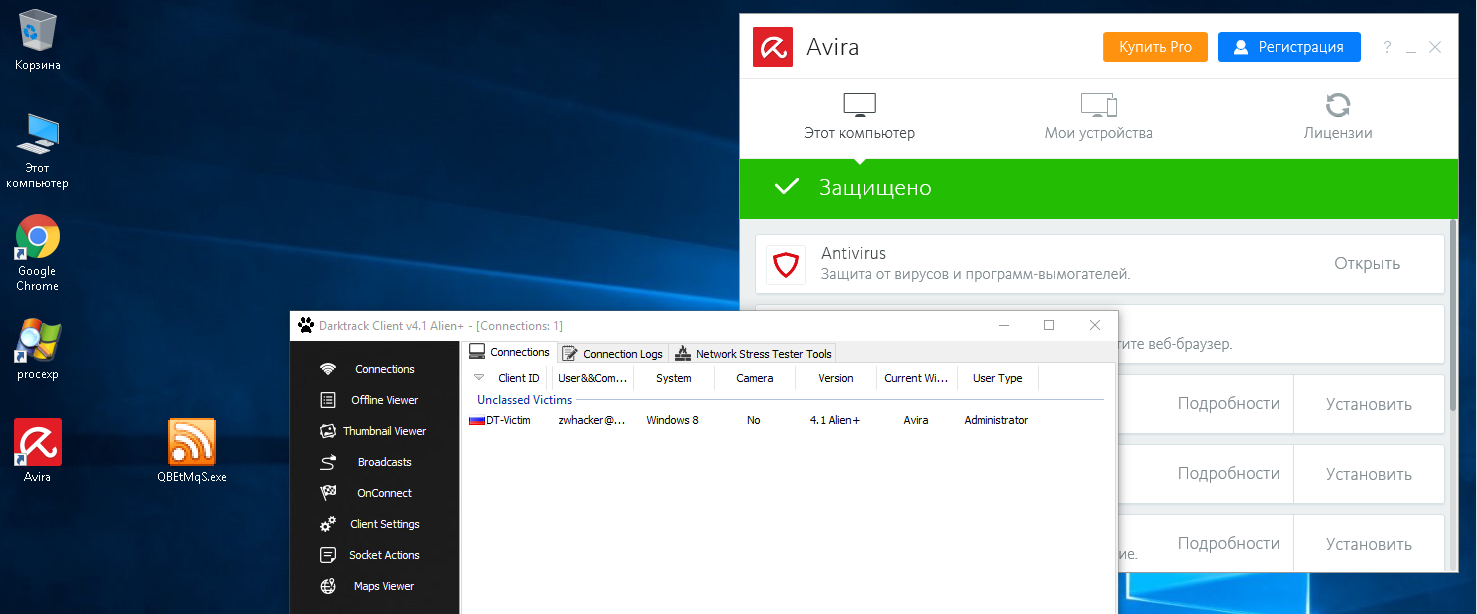
Task: Click the Camera column header
Action: (x=755, y=378)
